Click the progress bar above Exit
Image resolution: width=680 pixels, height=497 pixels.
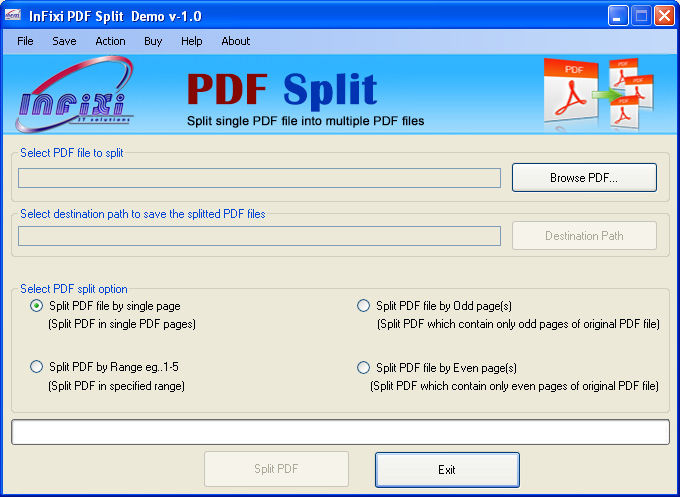point(340,432)
